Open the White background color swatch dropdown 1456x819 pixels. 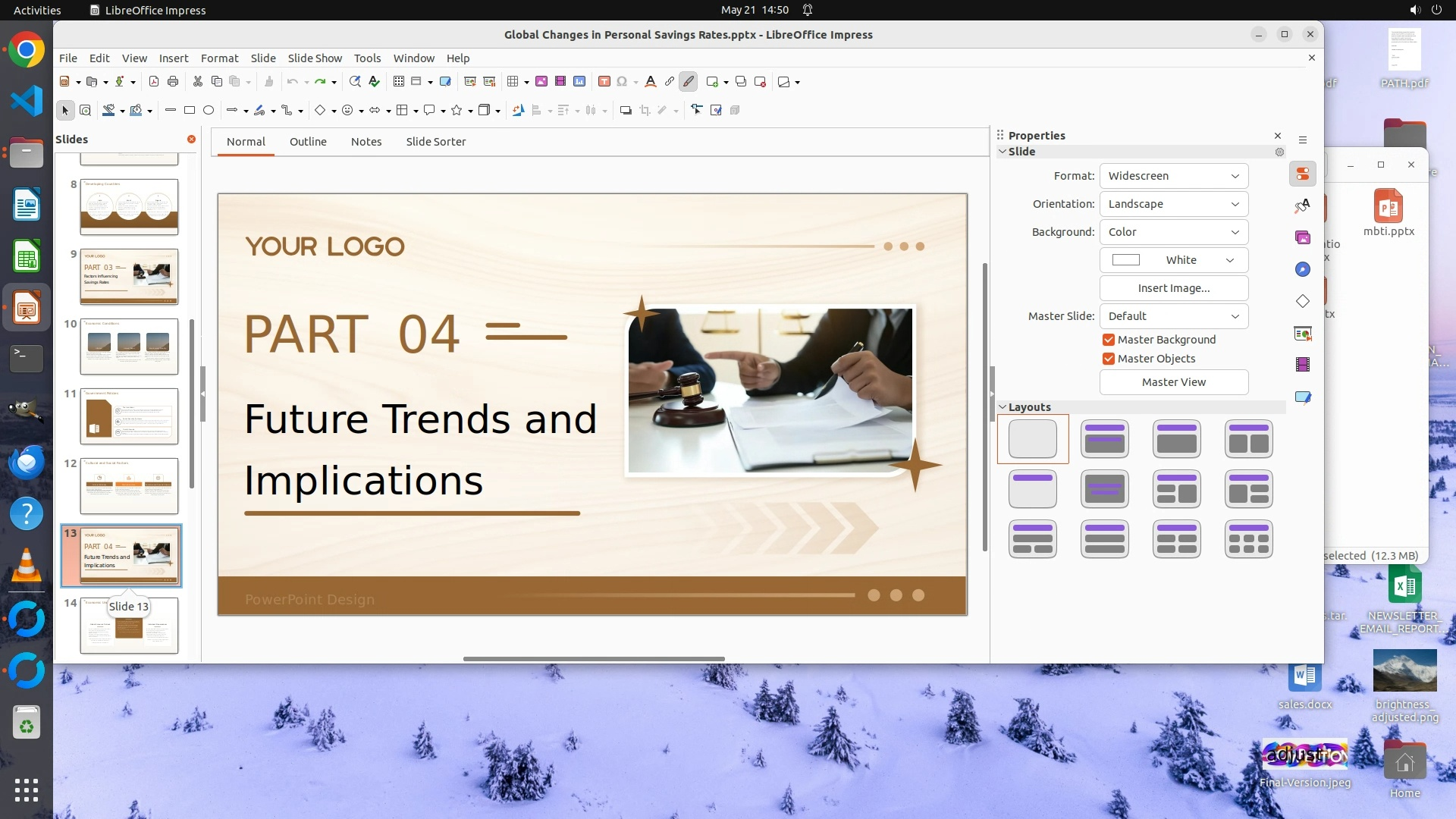pos(1173,260)
